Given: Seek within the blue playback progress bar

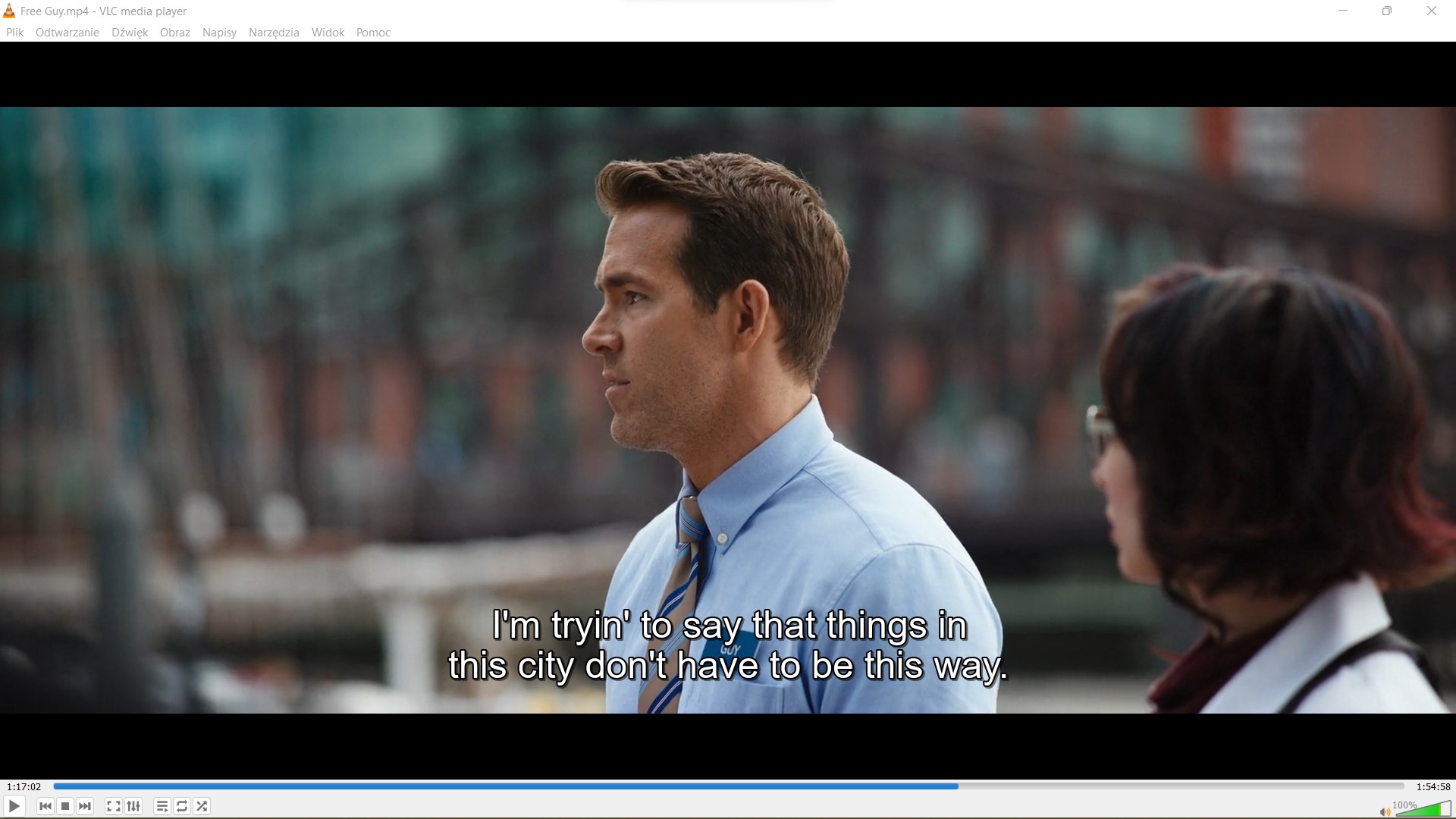Looking at the screenshot, I should (729, 786).
